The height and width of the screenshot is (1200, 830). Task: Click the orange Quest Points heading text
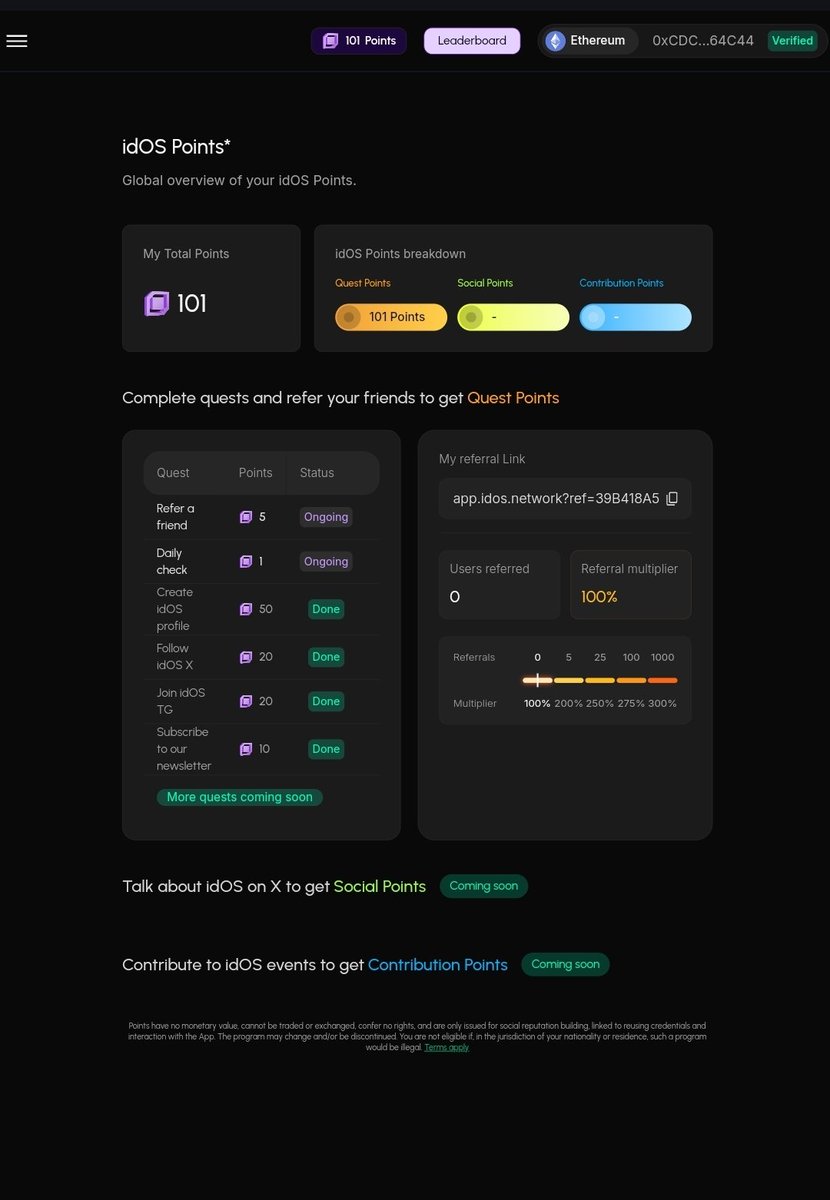point(513,398)
